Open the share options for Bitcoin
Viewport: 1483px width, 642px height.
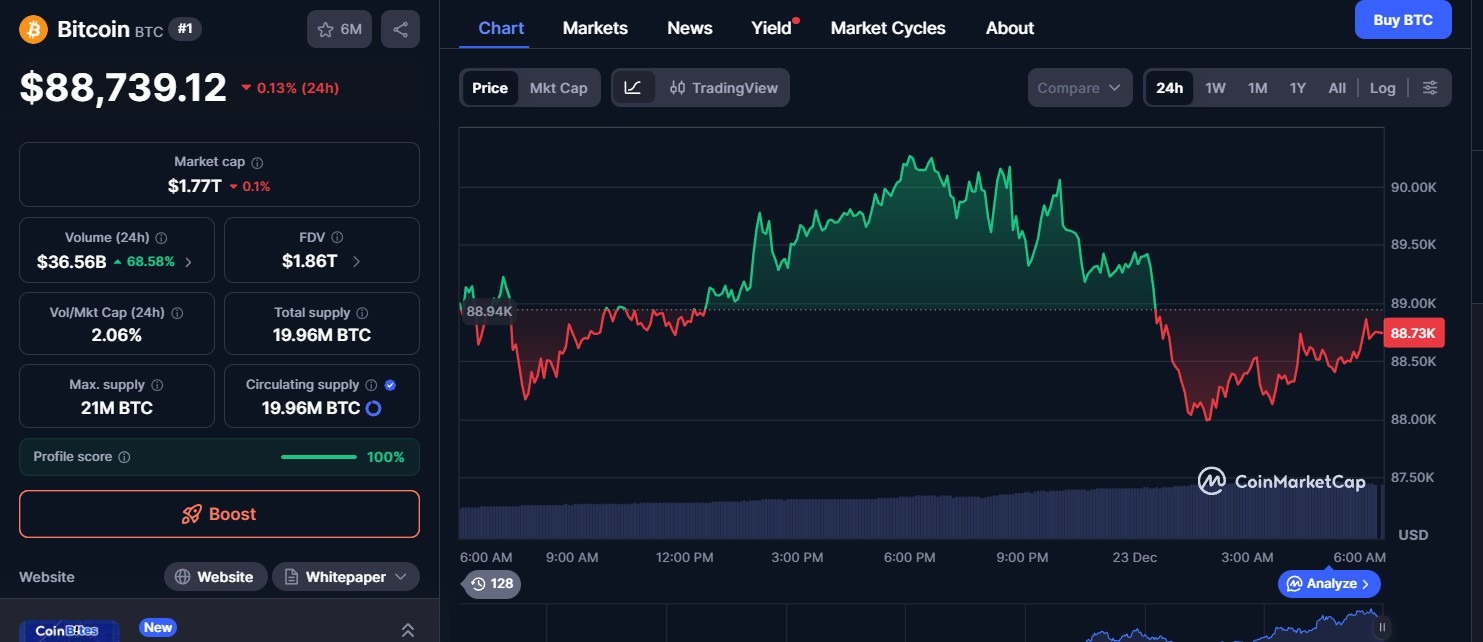pyautogui.click(x=400, y=29)
